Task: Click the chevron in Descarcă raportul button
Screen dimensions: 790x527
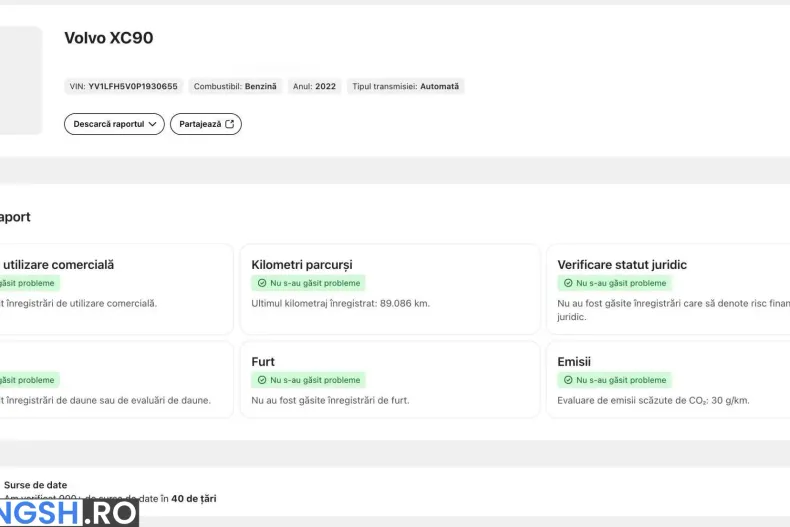Action: (152, 124)
